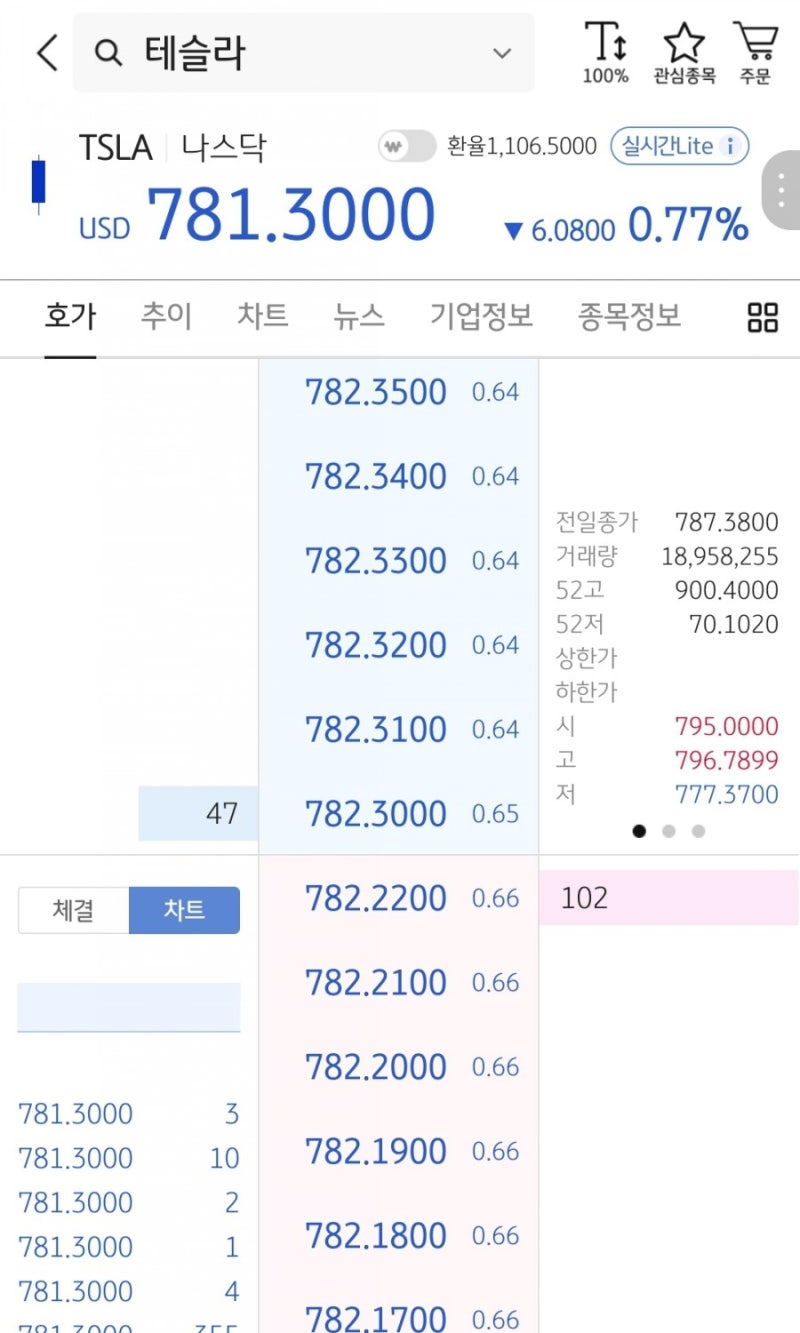Add TSLA to 관심종목 favorites star
This screenshot has width=800, height=1333.
point(684,48)
